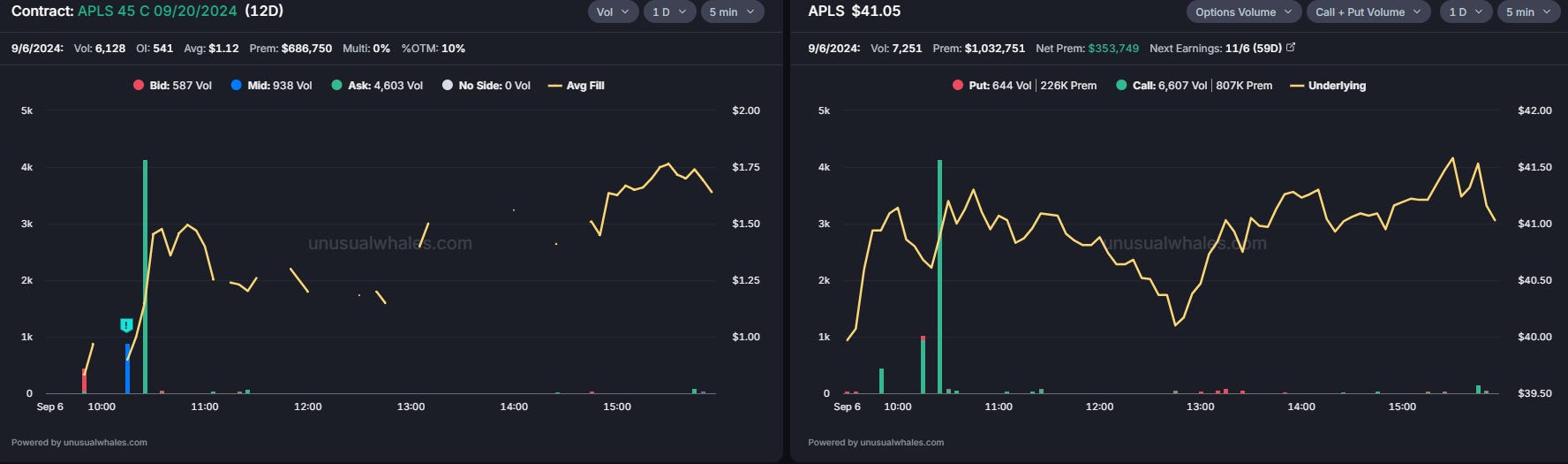This screenshot has width=1568, height=464.
Task: Open the 1 D dropdown on APLS chart
Action: click(1466, 12)
